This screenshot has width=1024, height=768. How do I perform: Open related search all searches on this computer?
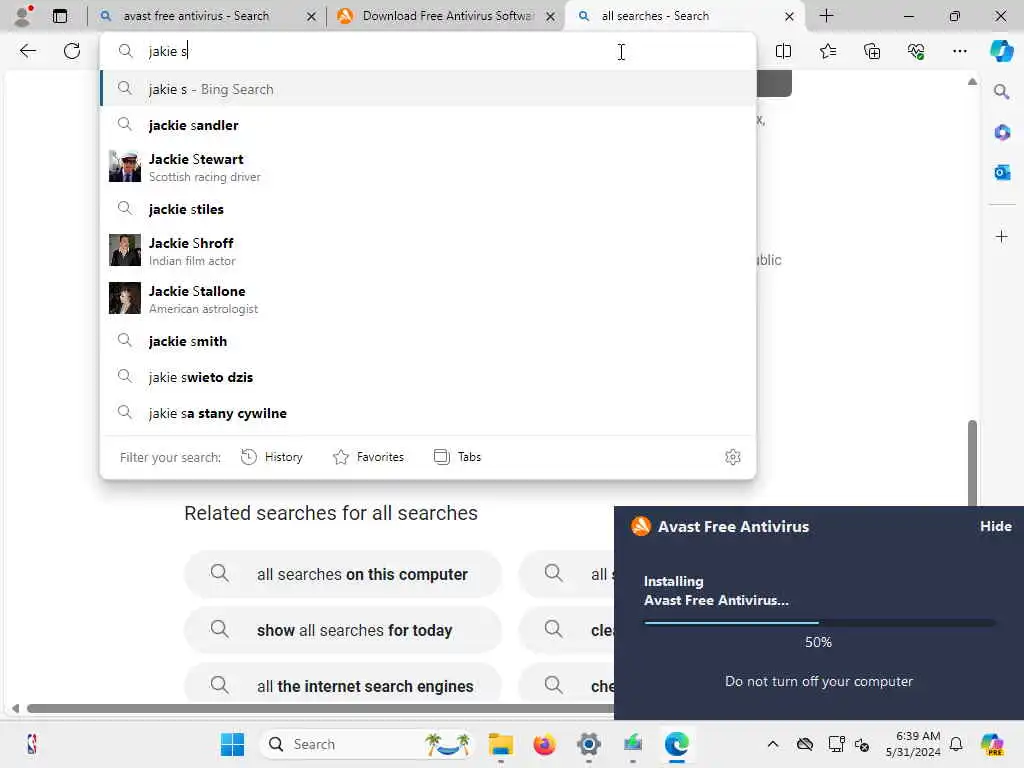tap(343, 574)
